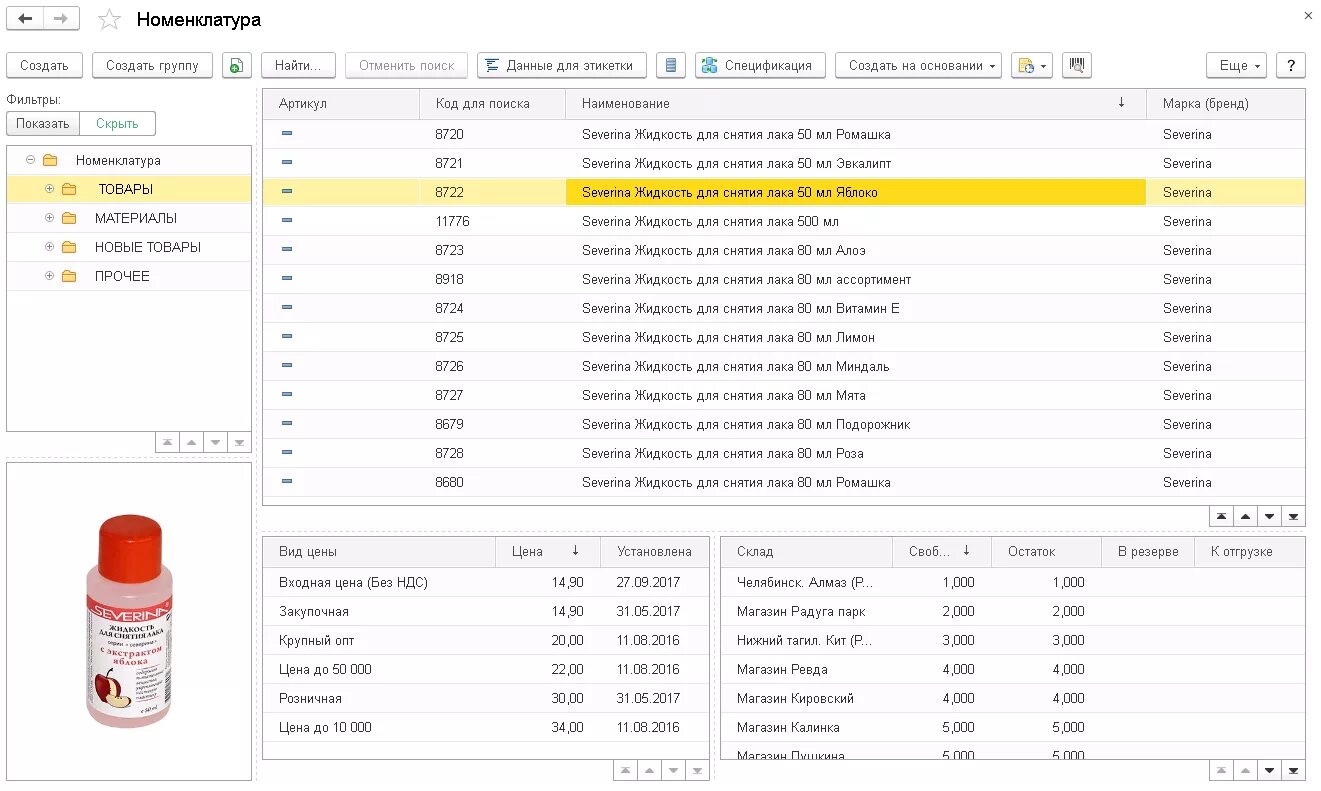Click the copy item icon with green plus

(237, 65)
